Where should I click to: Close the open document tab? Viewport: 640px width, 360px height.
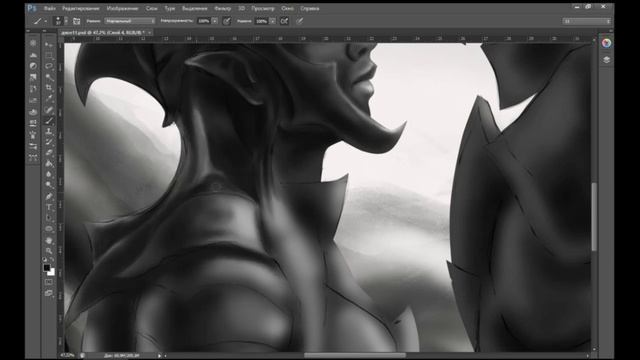(x=150, y=32)
